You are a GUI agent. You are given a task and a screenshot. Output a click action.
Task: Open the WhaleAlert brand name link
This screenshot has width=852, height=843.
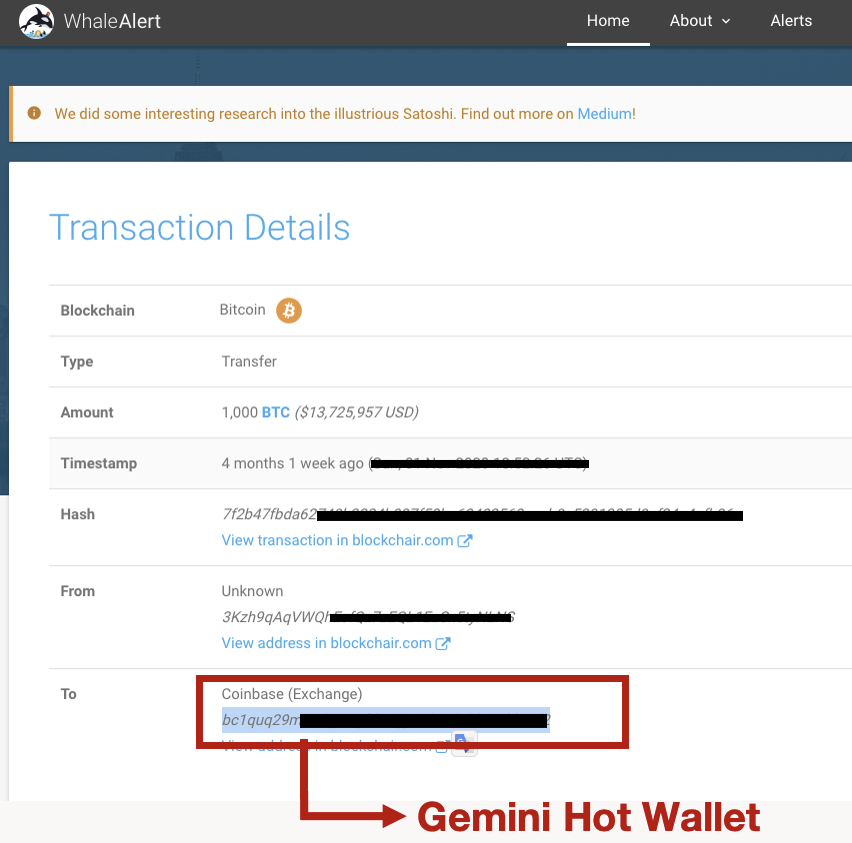point(112,21)
